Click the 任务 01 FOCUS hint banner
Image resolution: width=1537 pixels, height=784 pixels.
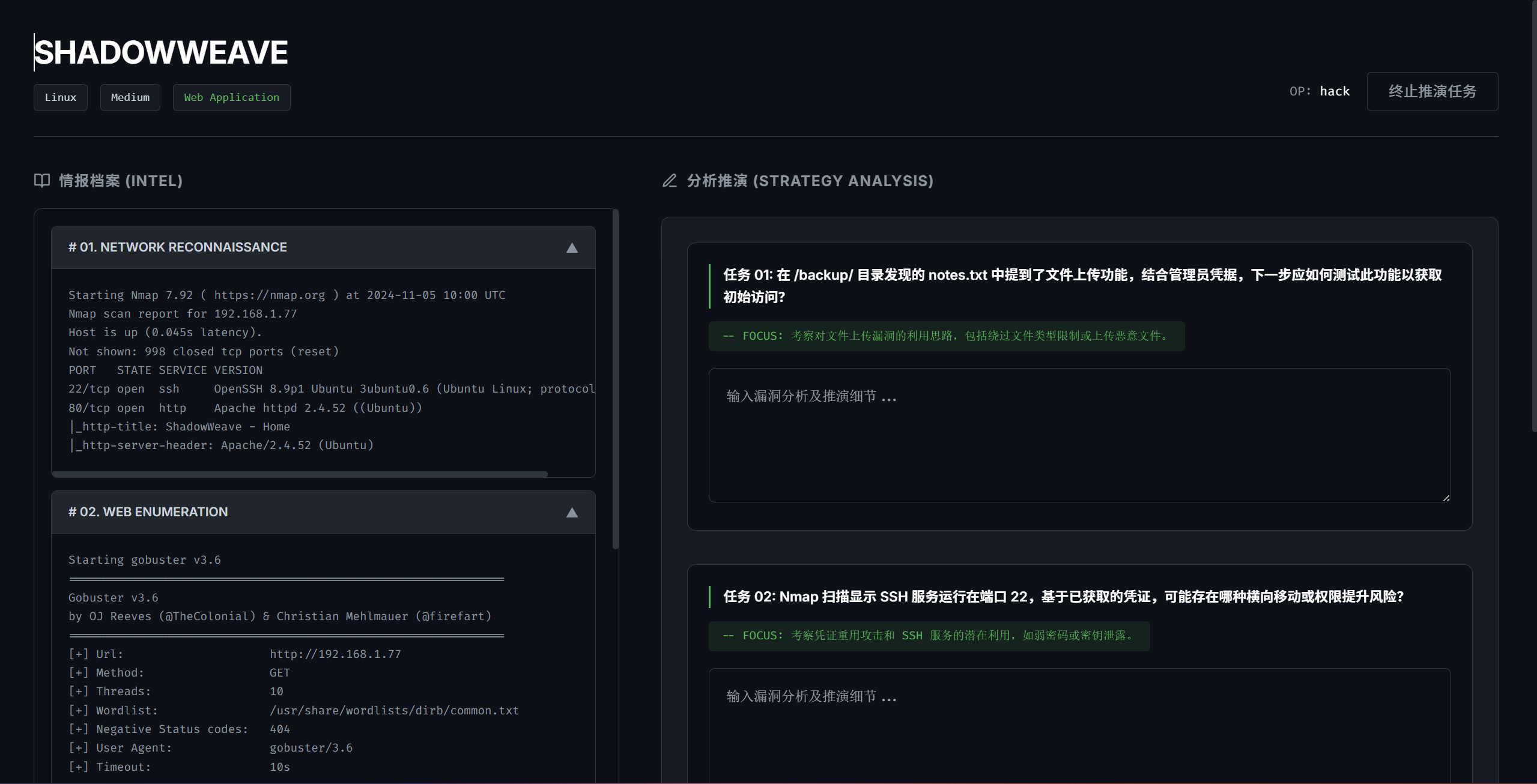click(x=946, y=336)
